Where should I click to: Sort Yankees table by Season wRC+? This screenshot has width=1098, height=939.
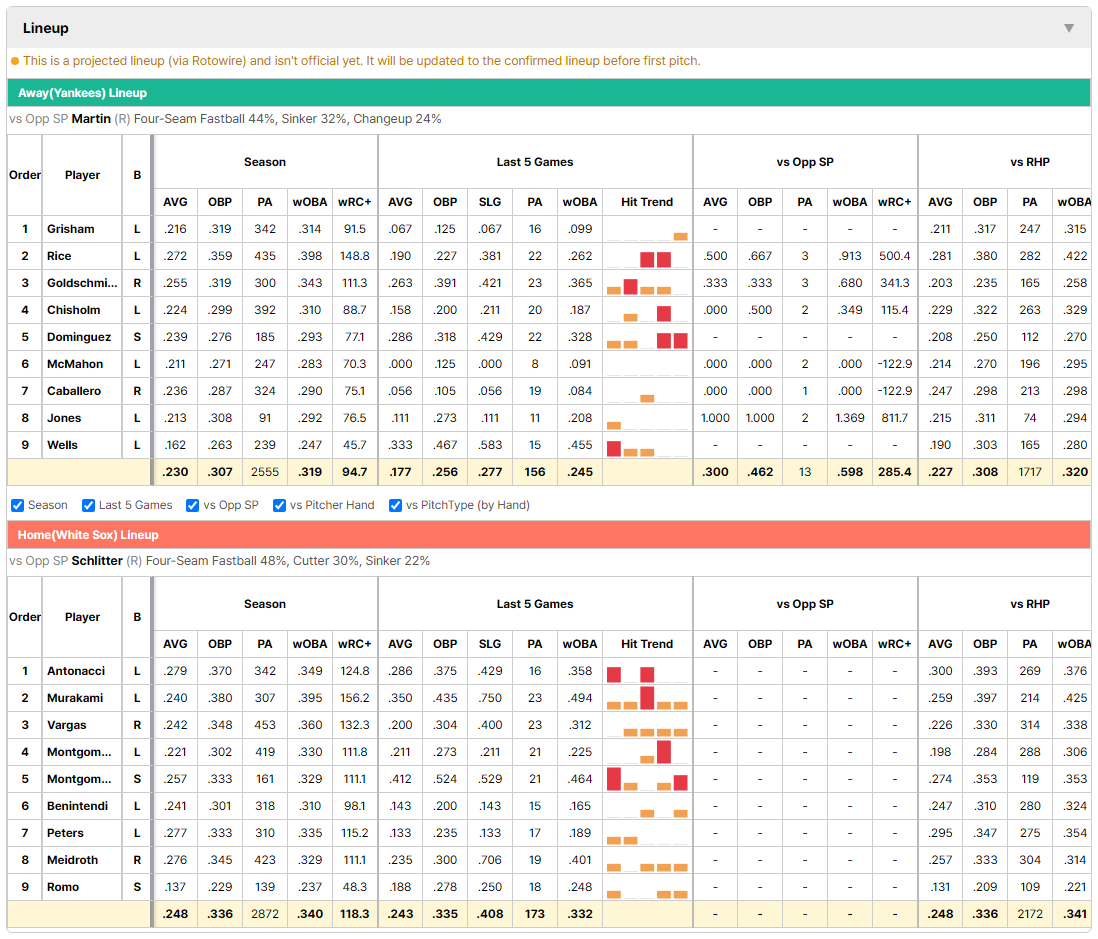(x=354, y=202)
